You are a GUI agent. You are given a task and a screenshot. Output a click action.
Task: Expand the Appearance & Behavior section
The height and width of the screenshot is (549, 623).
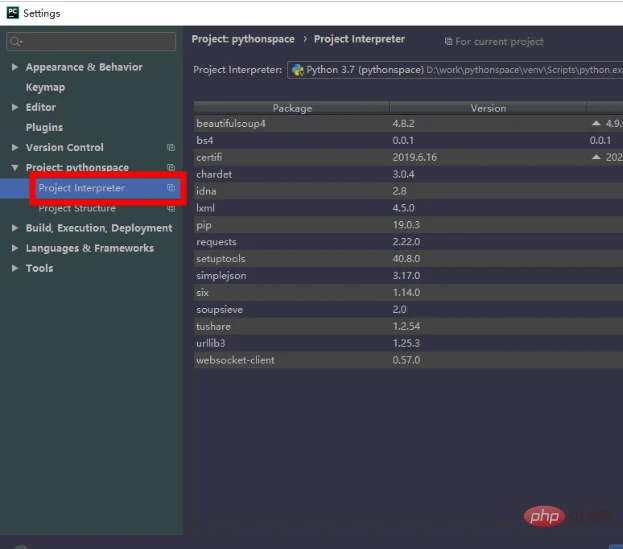(x=15, y=67)
